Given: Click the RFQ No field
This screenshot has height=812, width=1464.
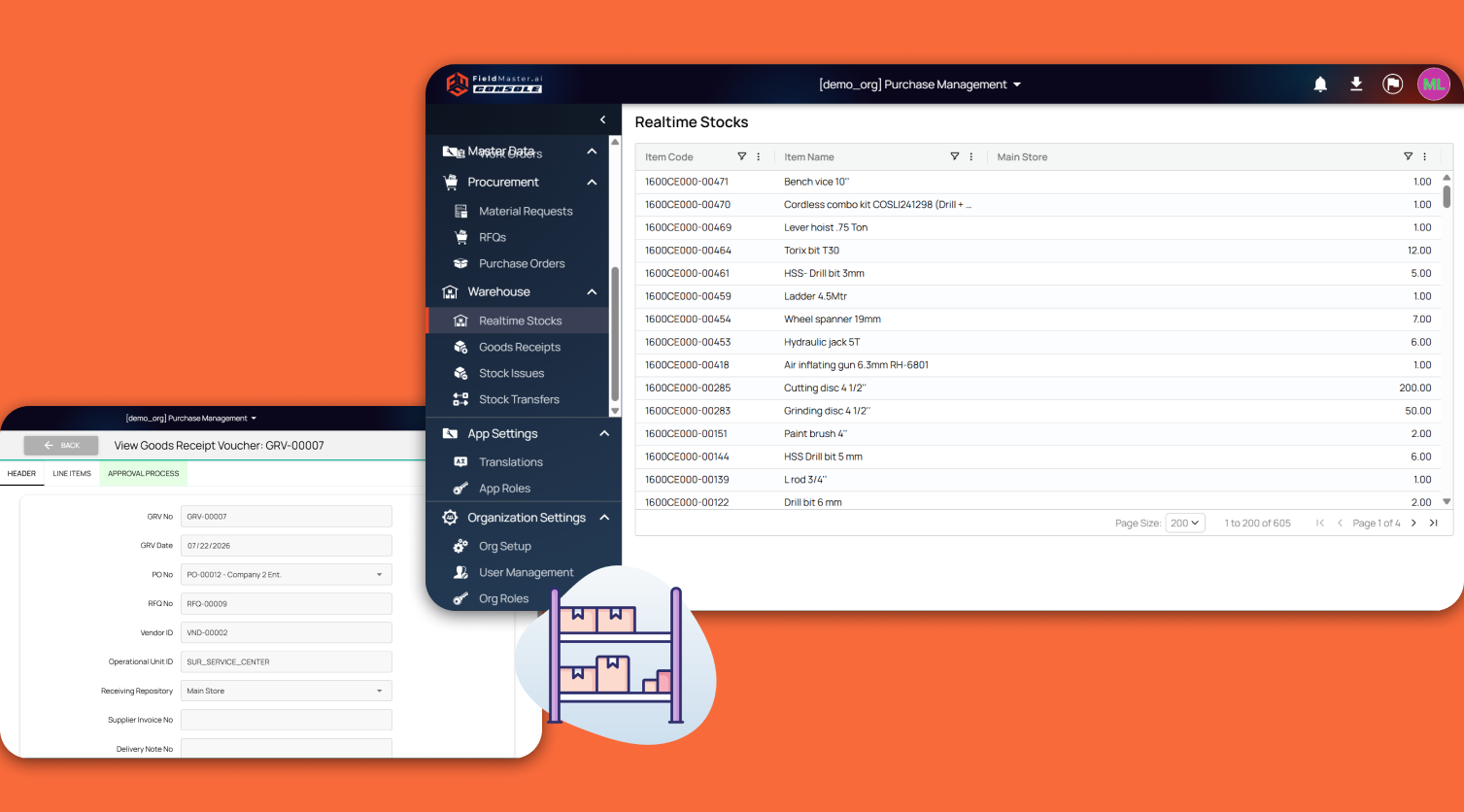Looking at the screenshot, I should (x=287, y=604).
